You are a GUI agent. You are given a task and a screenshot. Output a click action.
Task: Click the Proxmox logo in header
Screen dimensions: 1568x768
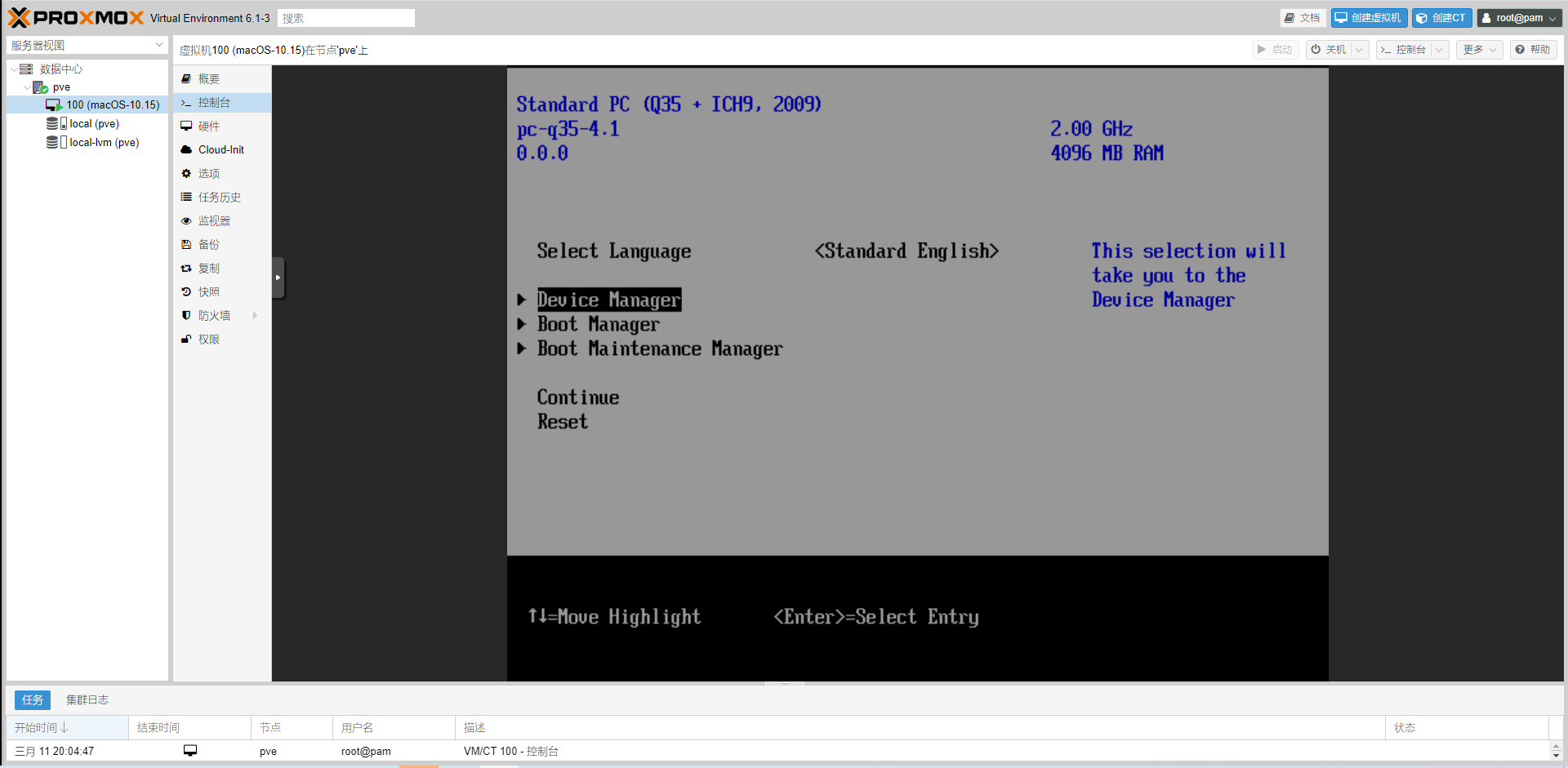[x=75, y=18]
